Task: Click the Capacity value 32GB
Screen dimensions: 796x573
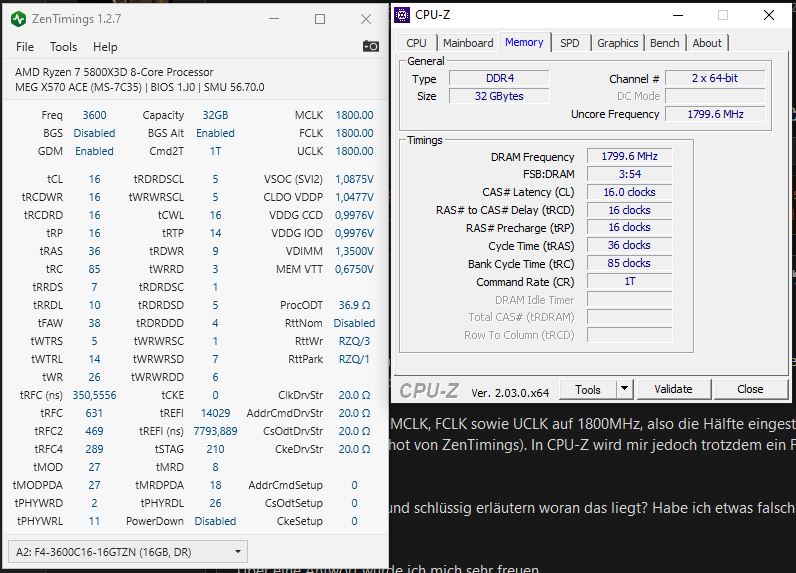Action: pos(215,115)
